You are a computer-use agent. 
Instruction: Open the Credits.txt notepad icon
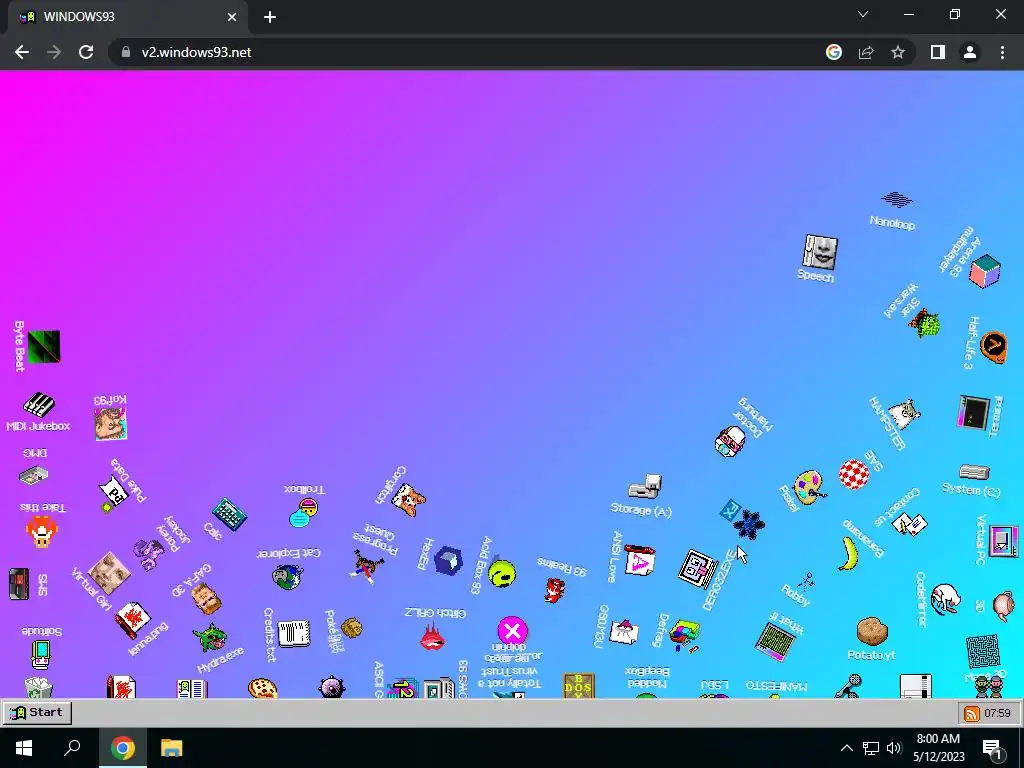[294, 633]
